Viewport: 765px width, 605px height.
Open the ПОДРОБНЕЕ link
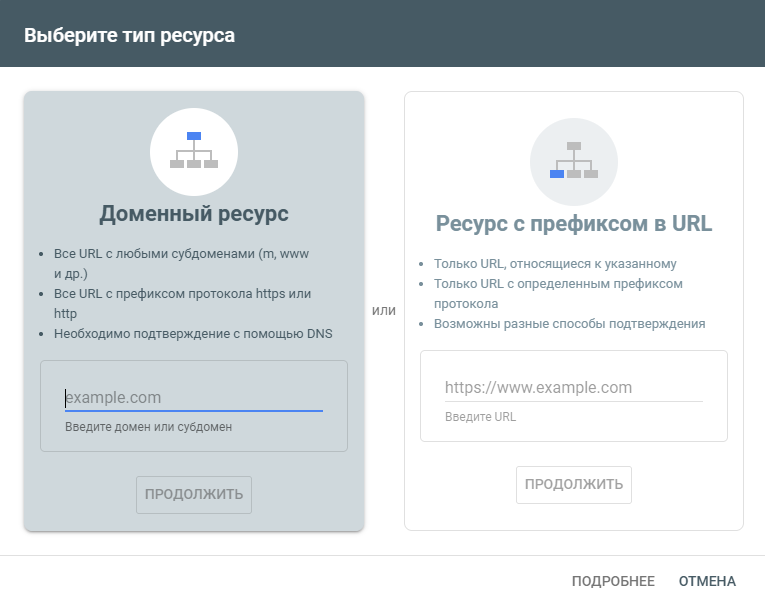[613, 581]
